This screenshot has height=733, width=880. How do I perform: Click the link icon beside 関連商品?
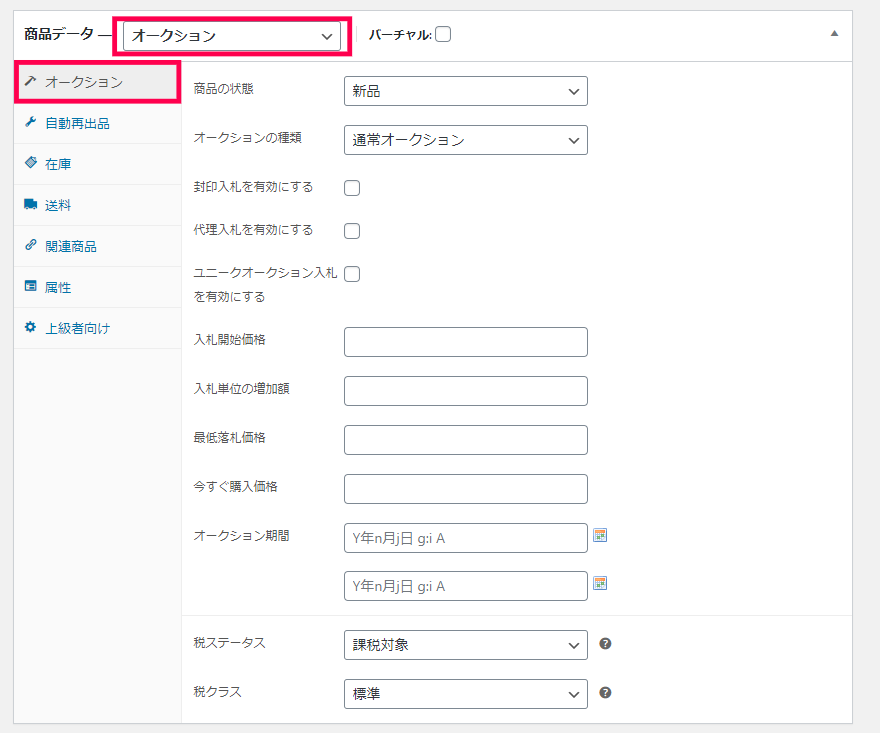[30, 245]
